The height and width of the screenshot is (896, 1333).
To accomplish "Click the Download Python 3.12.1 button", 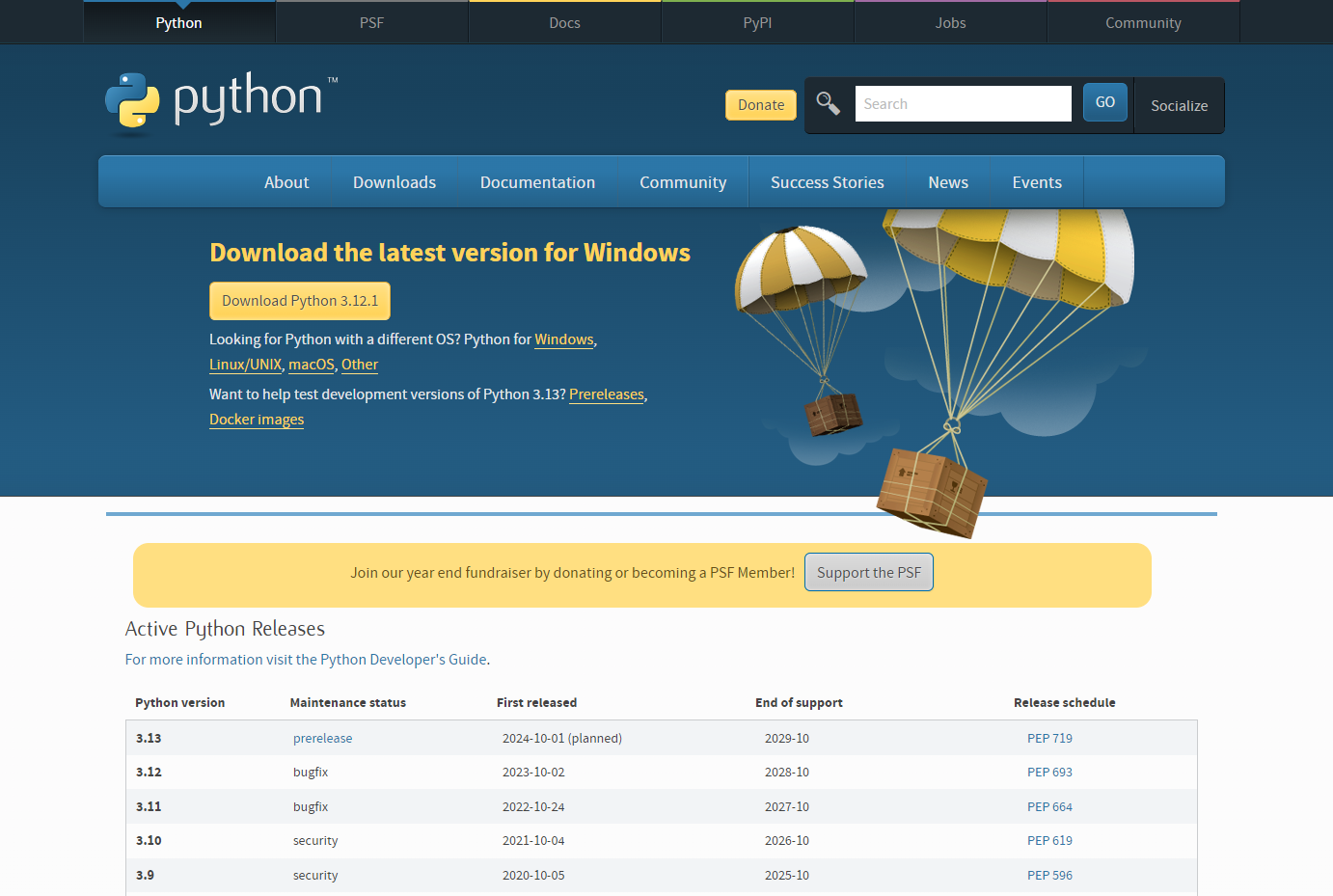I will point(300,301).
